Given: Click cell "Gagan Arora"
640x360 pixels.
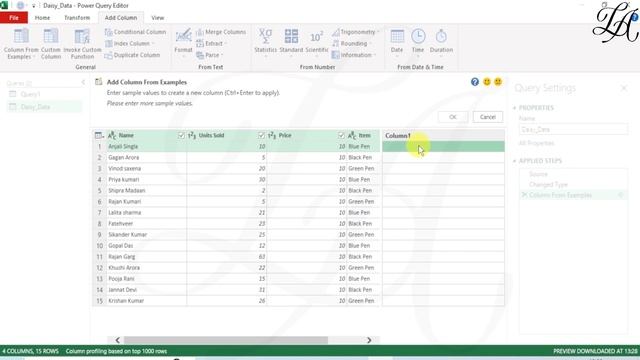Looking at the screenshot, I should pos(147,158).
